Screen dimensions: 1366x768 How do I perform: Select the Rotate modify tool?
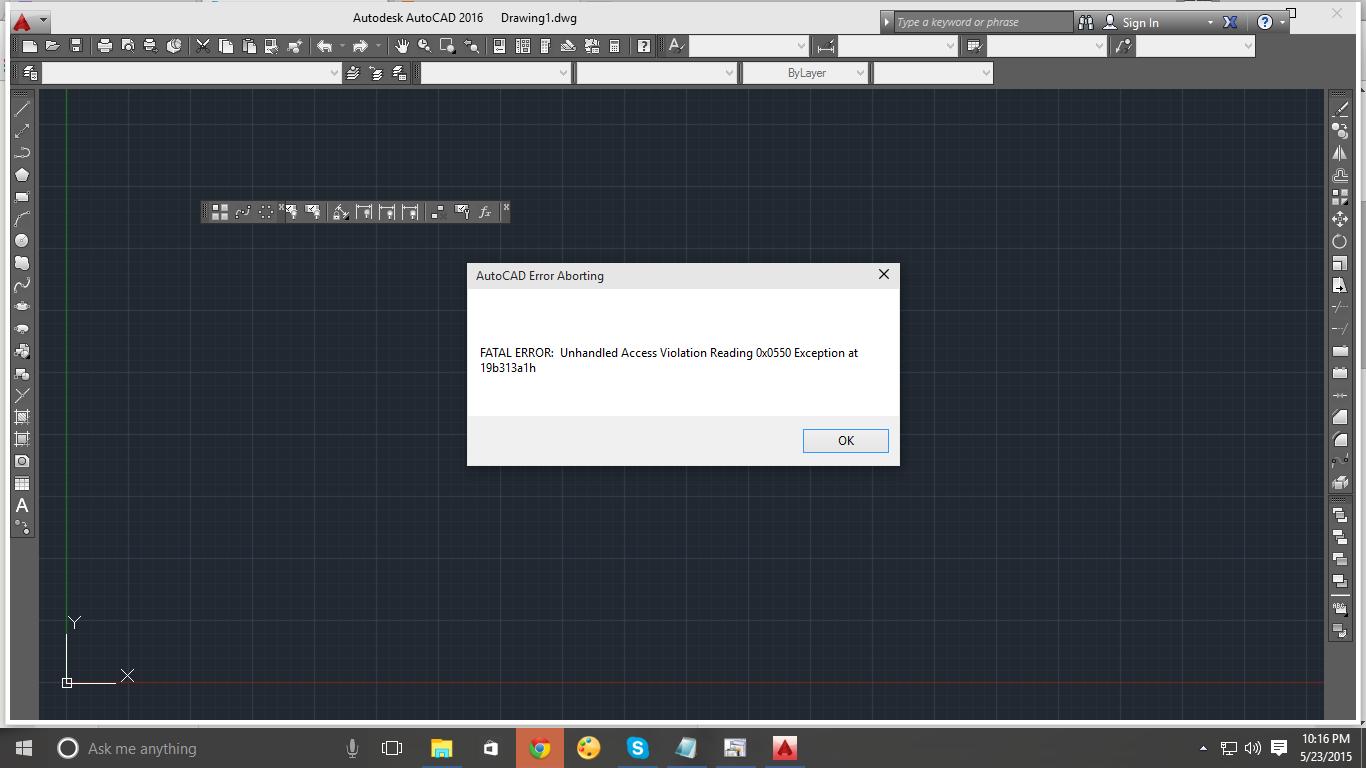[x=1340, y=241]
